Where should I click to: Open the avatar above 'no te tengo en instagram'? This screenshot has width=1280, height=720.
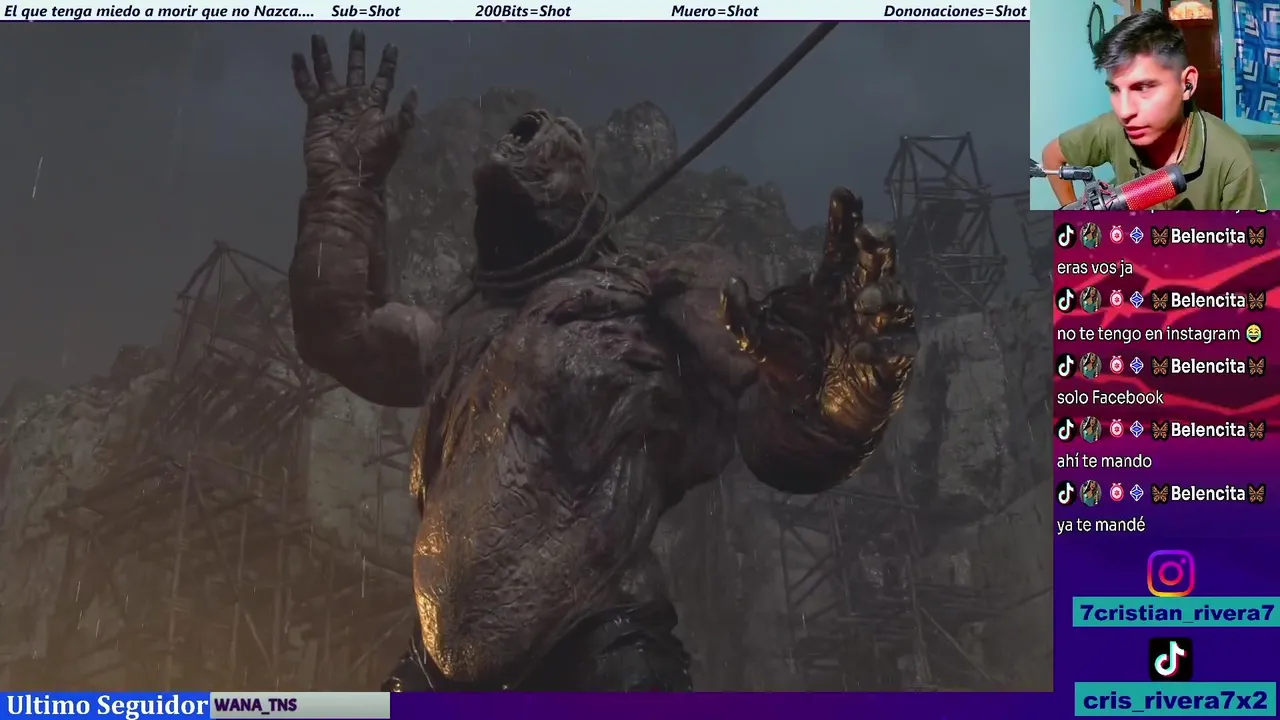tap(1090, 300)
